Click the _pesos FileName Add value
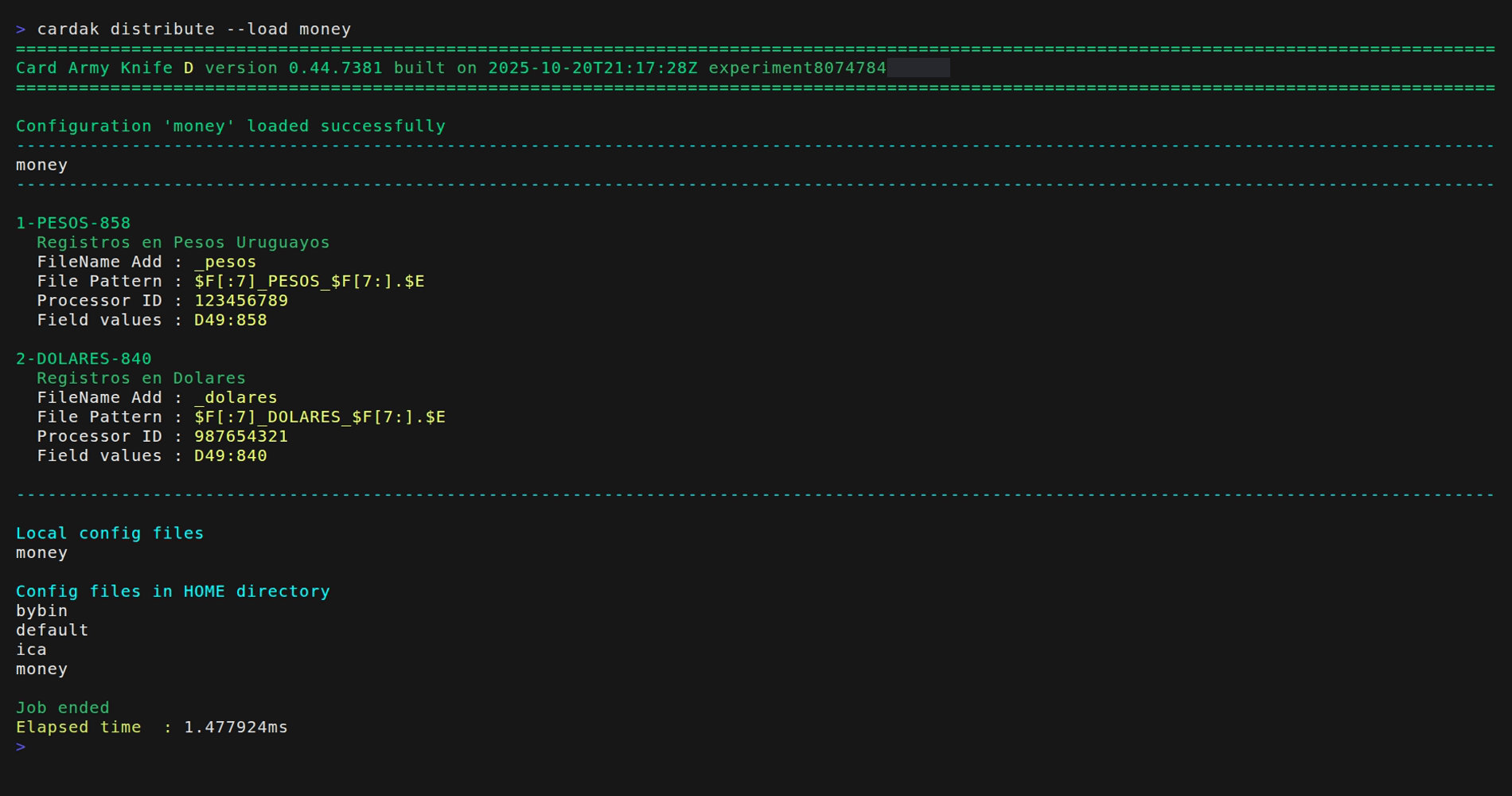This screenshot has width=1512, height=796. (225, 262)
